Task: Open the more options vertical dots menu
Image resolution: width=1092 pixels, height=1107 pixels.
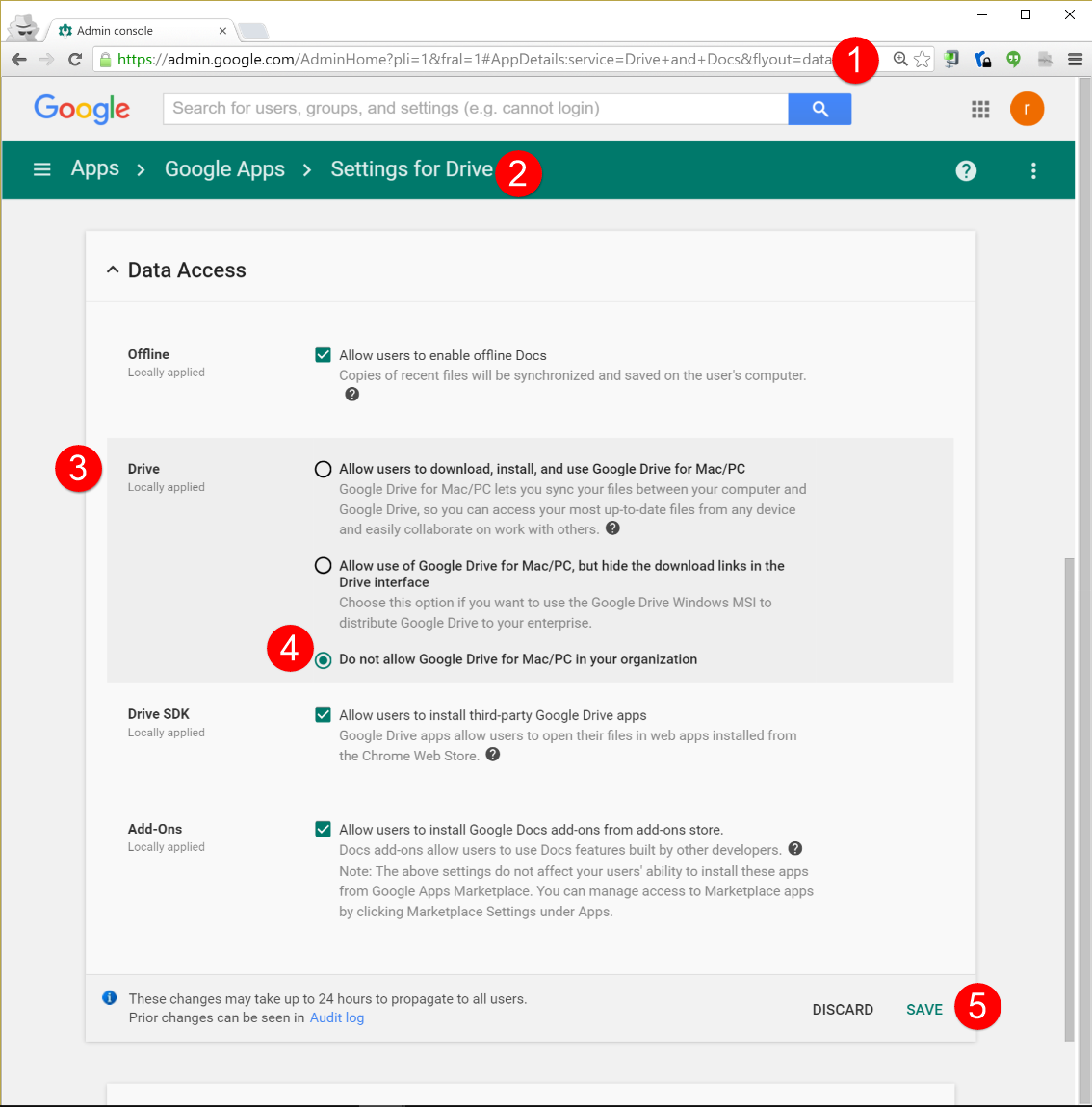Action: (x=1033, y=170)
